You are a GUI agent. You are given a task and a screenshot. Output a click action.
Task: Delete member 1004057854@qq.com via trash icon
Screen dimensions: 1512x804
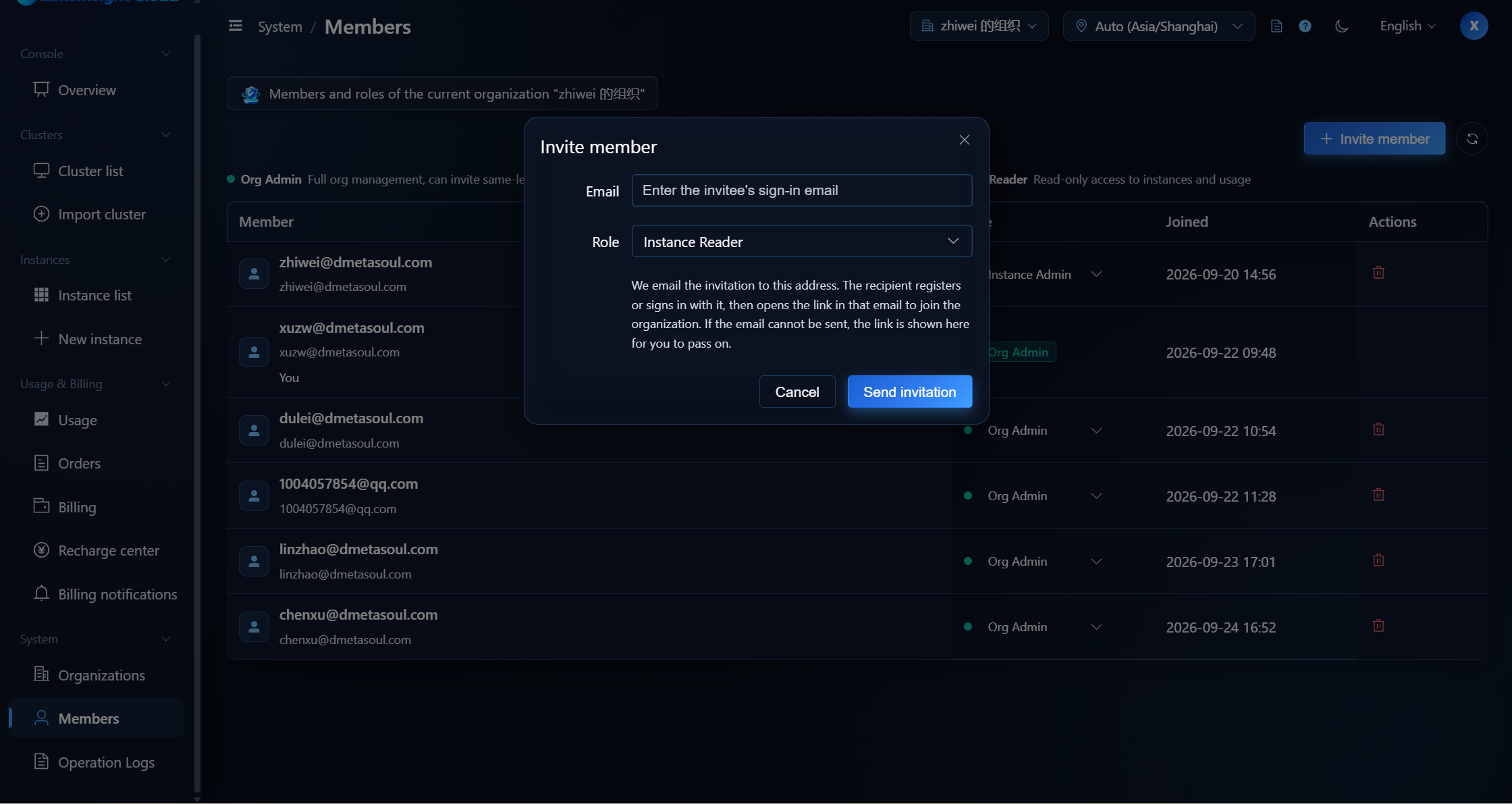[1378, 495]
